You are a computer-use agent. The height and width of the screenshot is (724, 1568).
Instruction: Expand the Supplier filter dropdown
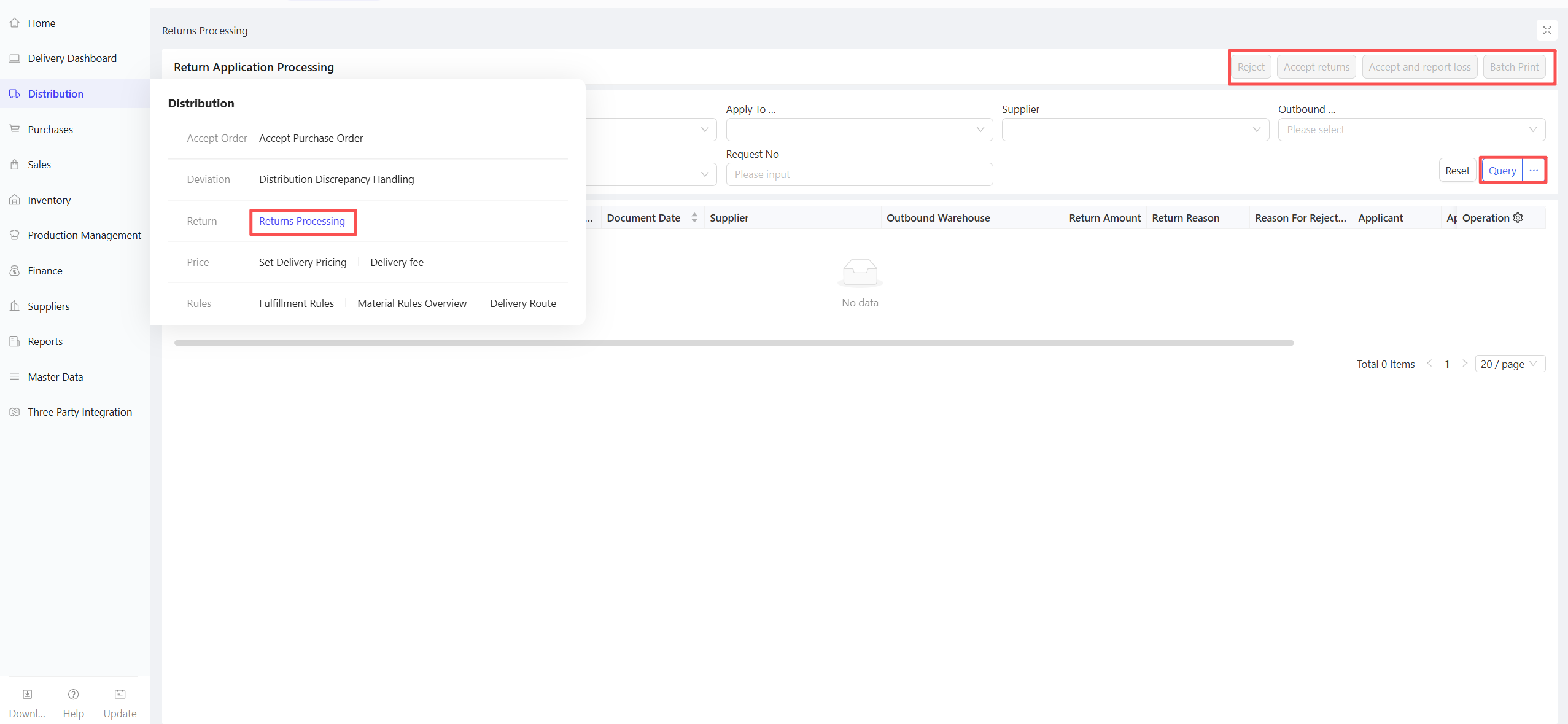[x=1135, y=130]
